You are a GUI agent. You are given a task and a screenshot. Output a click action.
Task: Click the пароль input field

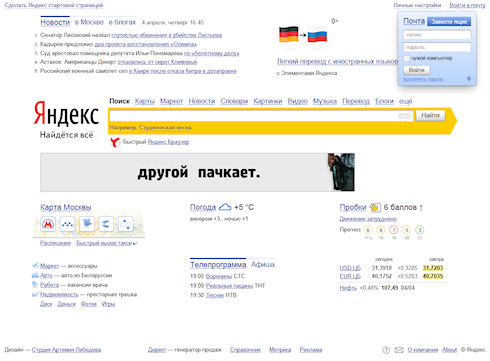click(437, 47)
